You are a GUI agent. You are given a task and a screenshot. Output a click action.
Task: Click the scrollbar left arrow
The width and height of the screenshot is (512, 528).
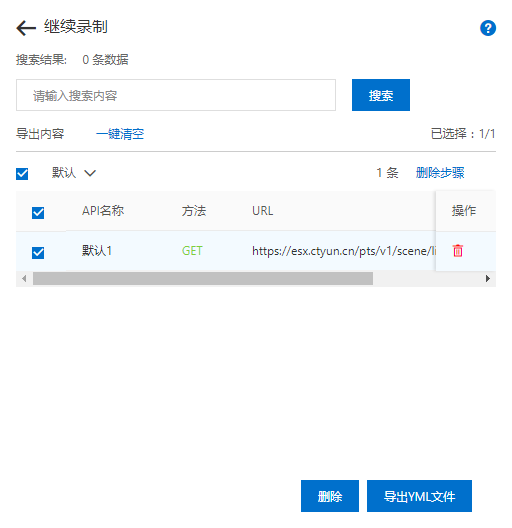pyautogui.click(x=24, y=278)
